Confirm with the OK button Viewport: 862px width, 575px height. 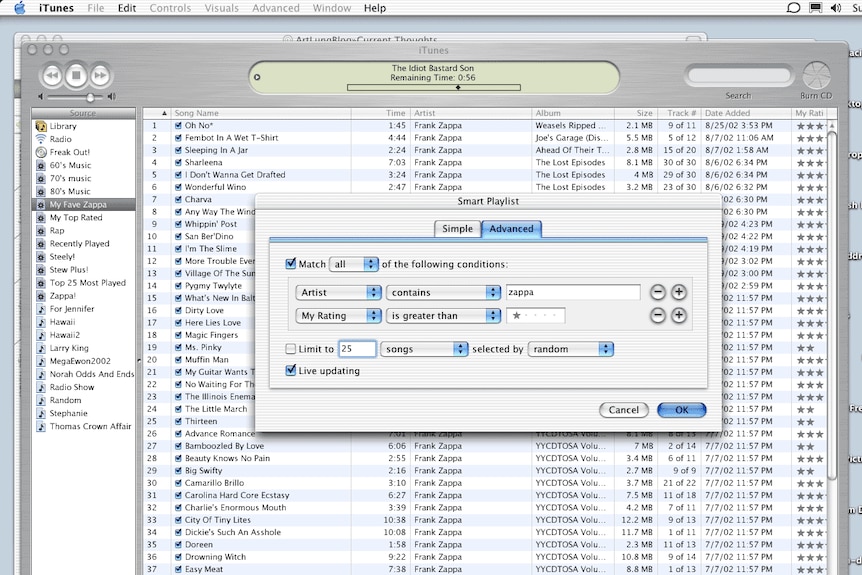click(x=682, y=410)
